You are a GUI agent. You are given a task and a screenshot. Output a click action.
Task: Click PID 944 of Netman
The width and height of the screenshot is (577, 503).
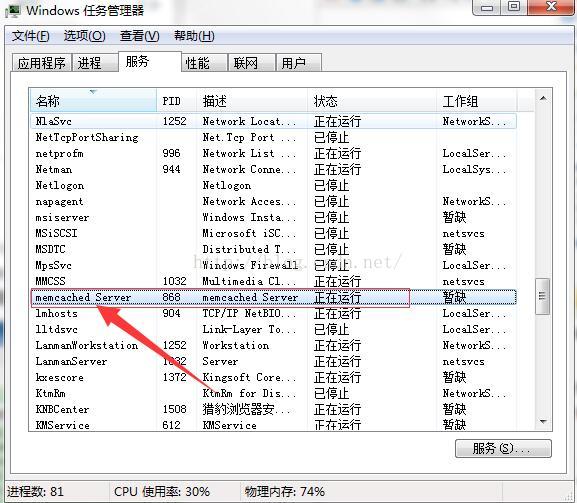click(171, 169)
